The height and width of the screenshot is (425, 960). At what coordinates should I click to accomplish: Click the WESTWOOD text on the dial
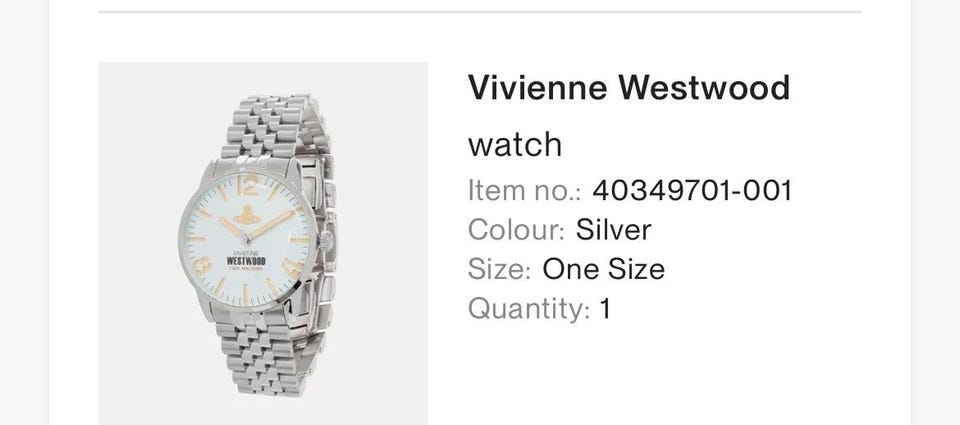coord(246,261)
